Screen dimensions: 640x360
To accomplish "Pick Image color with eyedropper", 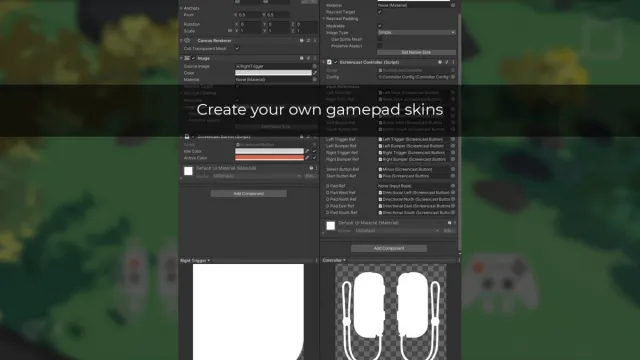I will click(315, 73).
